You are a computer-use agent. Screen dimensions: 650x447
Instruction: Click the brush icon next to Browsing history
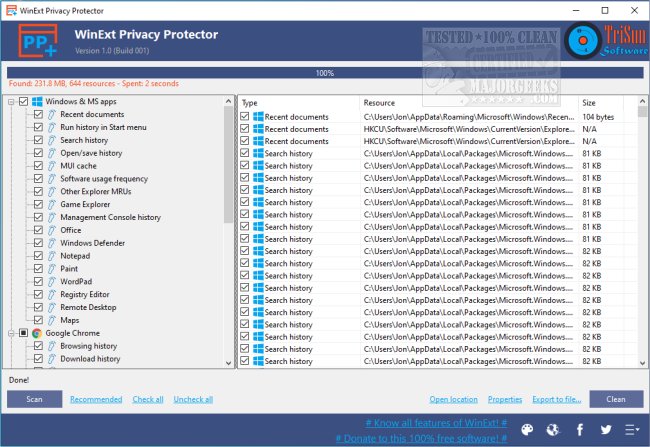(x=51, y=346)
